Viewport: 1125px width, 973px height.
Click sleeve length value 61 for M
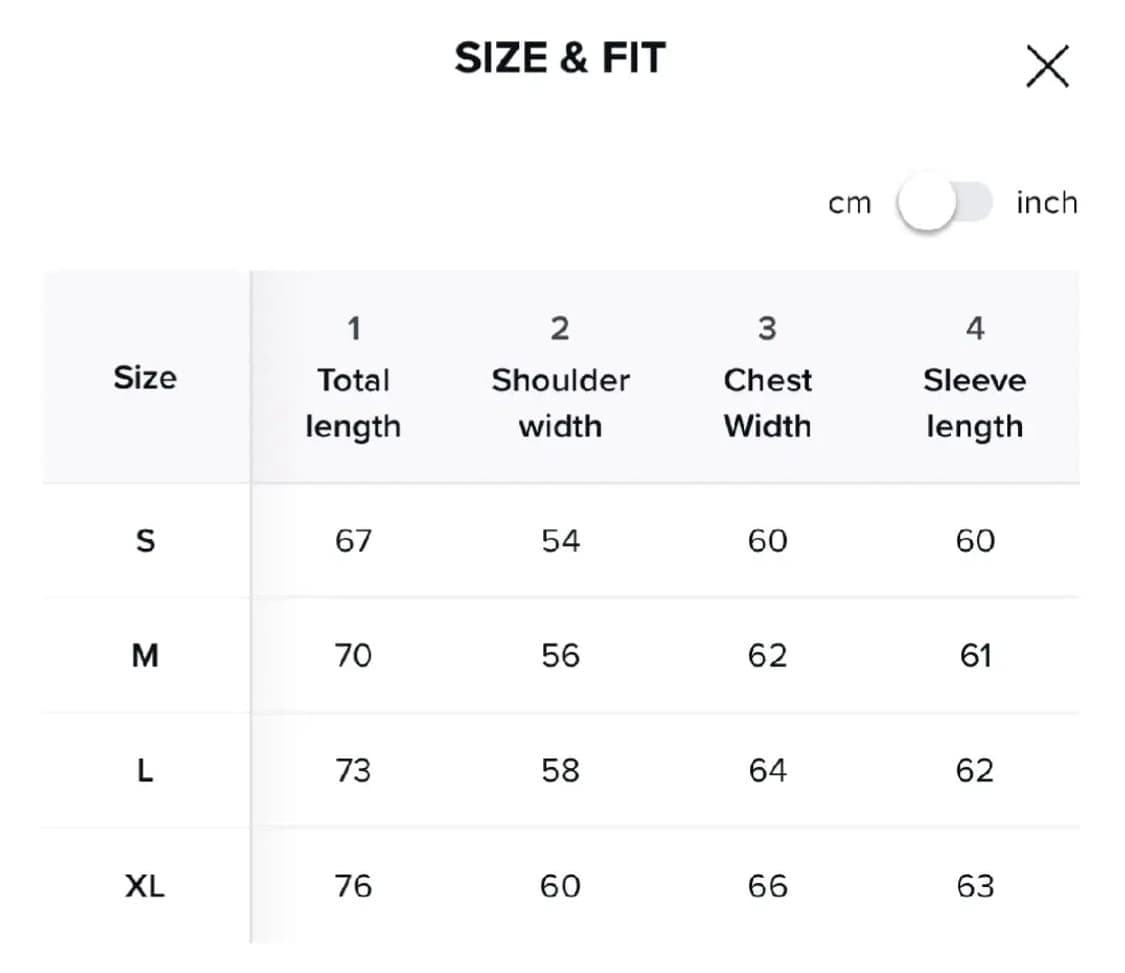[974, 656]
